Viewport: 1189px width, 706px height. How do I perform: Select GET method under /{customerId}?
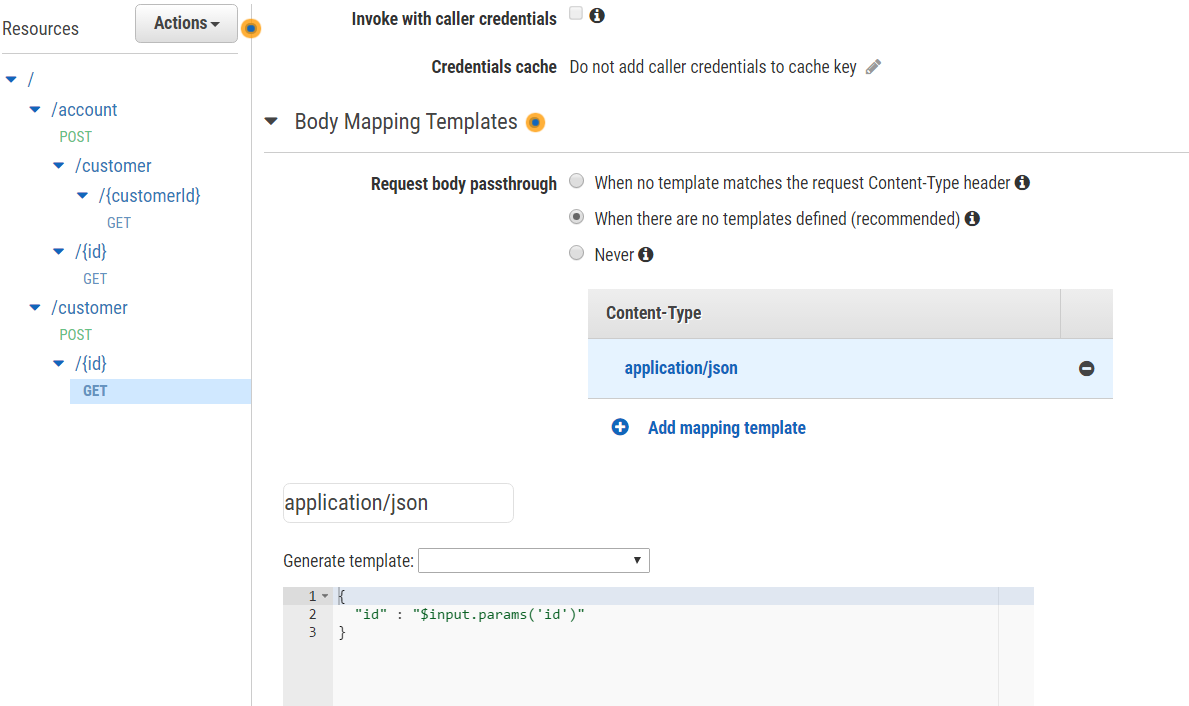point(119,223)
